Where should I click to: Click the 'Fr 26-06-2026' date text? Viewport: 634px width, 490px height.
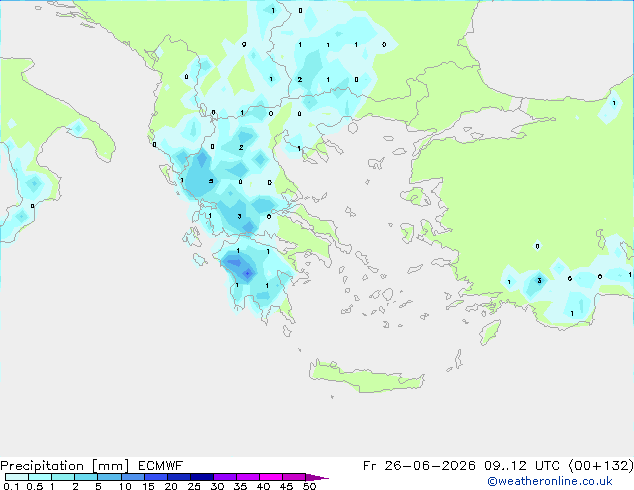419,466
